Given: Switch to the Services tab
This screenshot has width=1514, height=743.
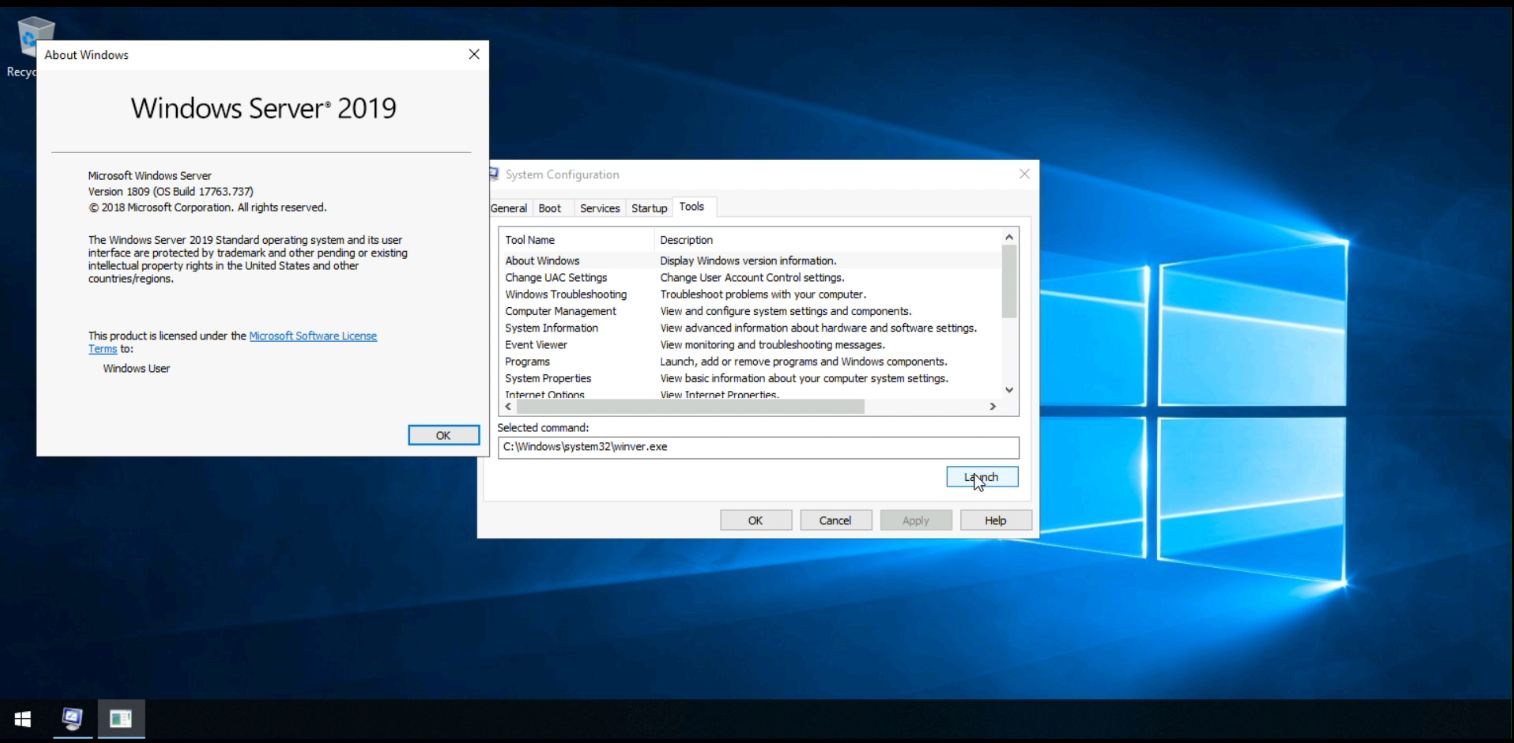Looking at the screenshot, I should click(600, 208).
